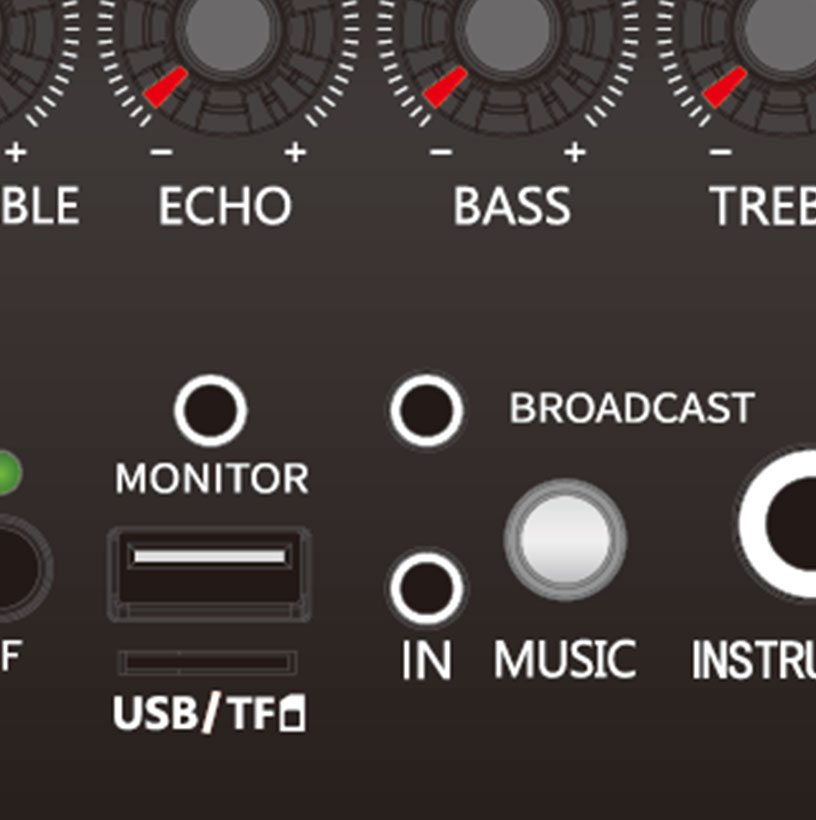816x820 pixels.
Task: Click the red pointer on ECHO knob
Action: click(x=165, y=87)
